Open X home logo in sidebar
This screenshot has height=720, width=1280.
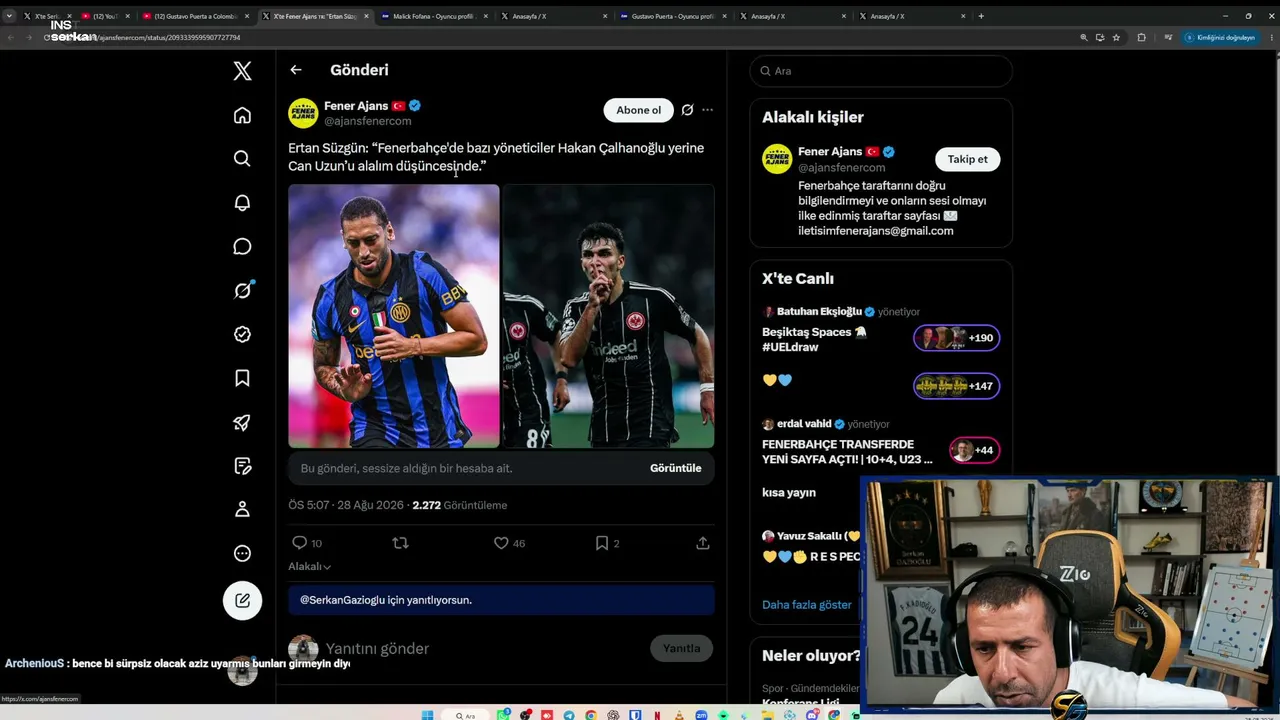click(242, 71)
